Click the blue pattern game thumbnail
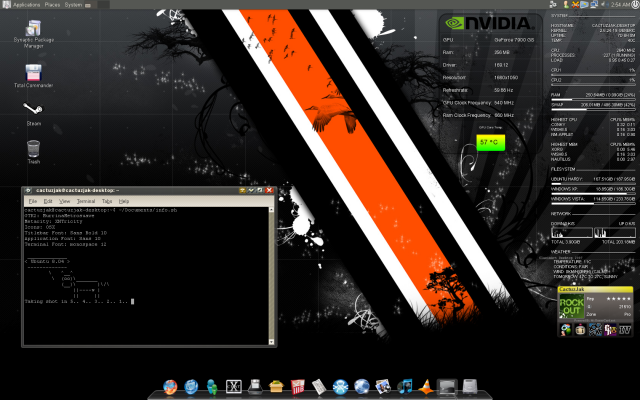640x400 pixels. (x=595, y=329)
